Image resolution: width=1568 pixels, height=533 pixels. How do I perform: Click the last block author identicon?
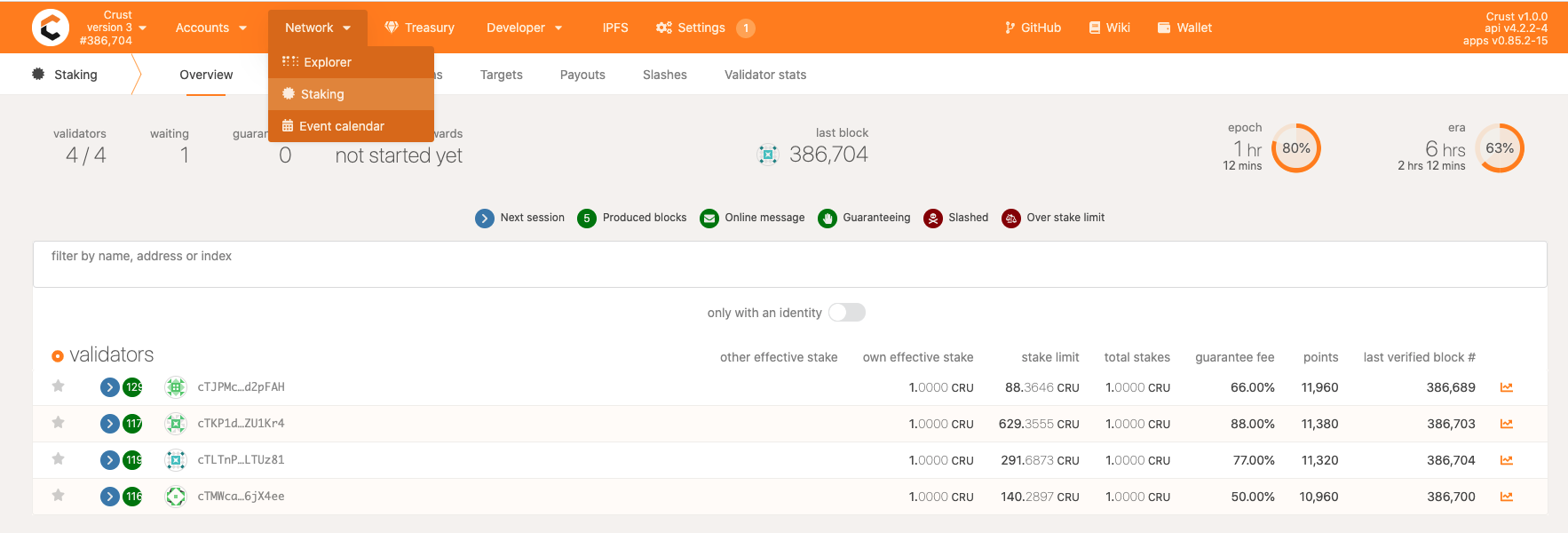coord(768,155)
